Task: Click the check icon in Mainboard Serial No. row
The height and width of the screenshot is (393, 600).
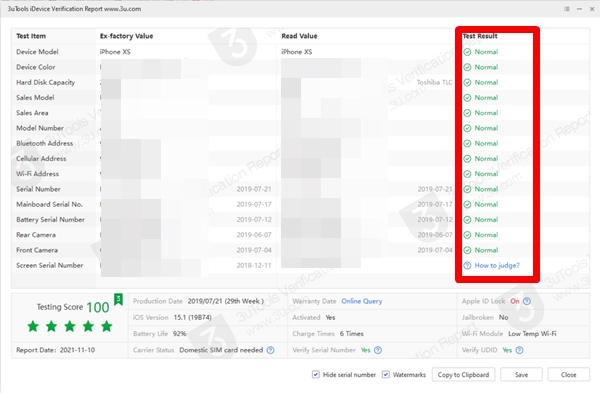Action: pyautogui.click(x=467, y=205)
